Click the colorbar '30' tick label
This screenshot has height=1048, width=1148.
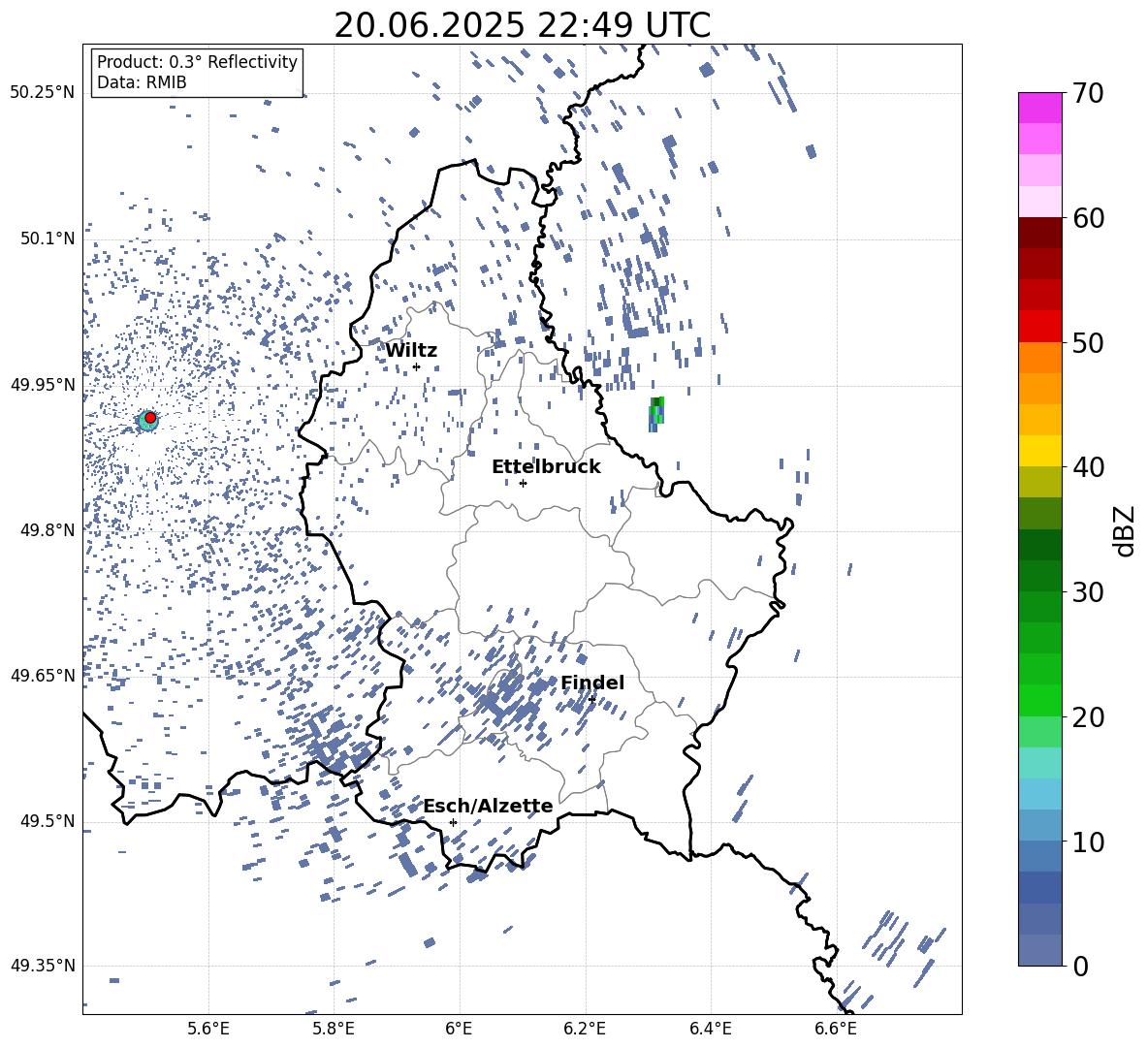(x=1087, y=592)
